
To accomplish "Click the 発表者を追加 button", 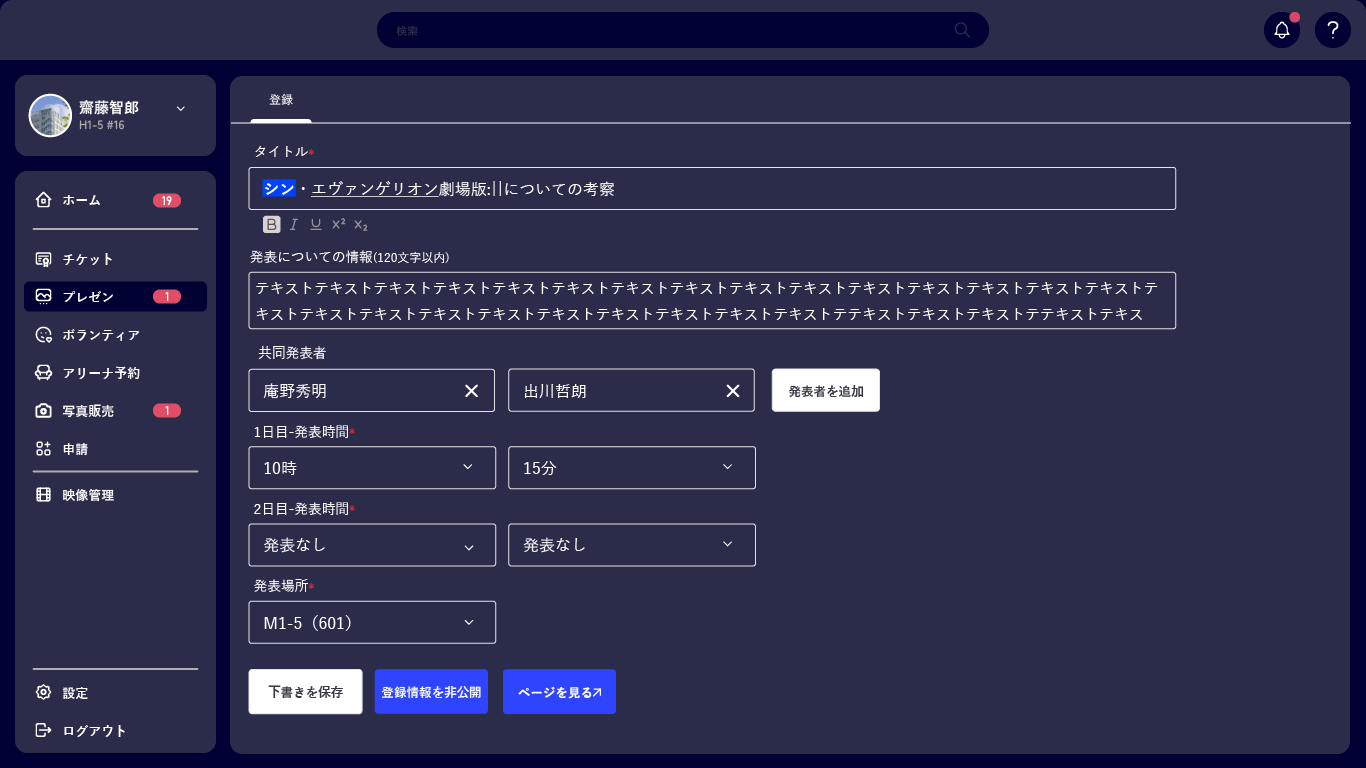I will coord(826,390).
